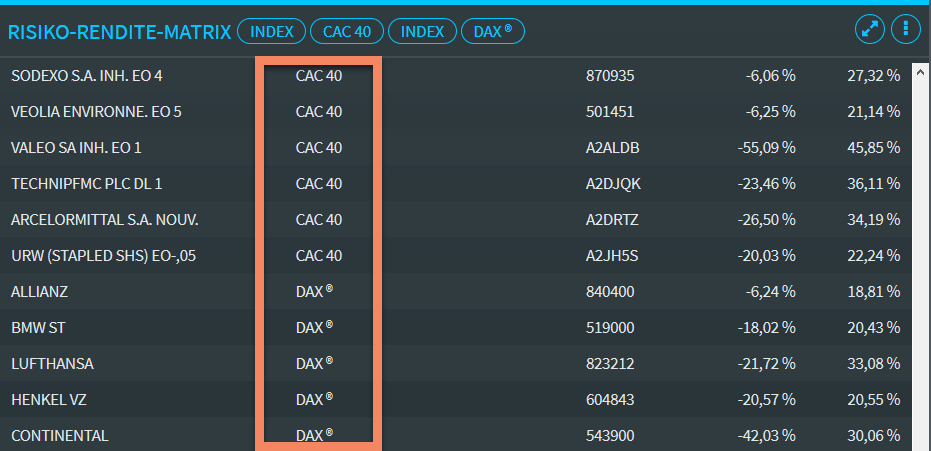Click the CONTINENTAL stock name

tap(59, 436)
